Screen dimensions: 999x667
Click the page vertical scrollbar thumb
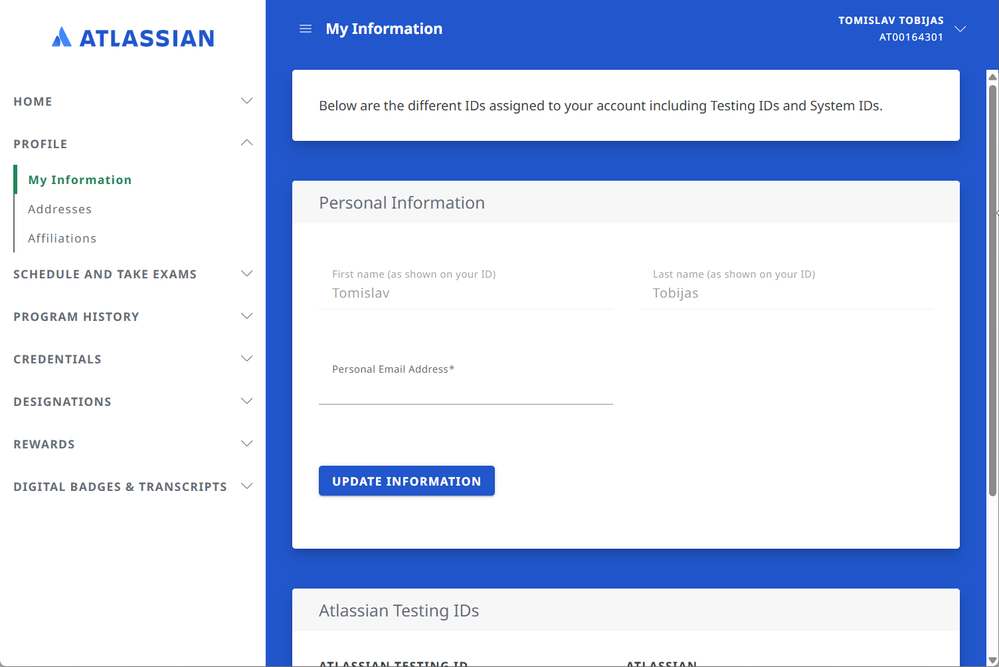[993, 290]
